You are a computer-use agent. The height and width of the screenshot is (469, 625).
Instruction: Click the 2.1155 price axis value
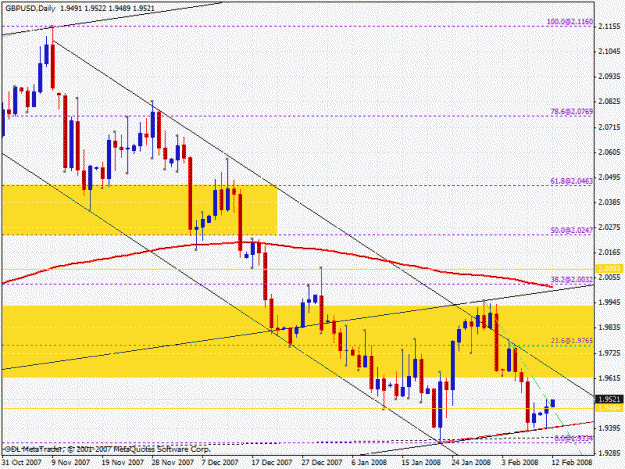tap(609, 26)
